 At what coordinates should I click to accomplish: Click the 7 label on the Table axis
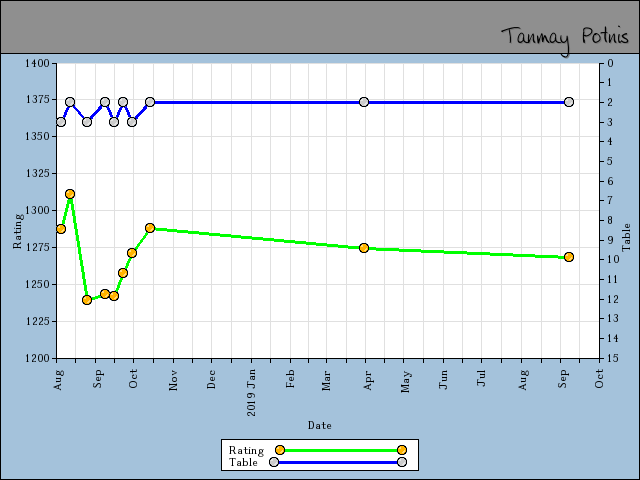[610, 200]
